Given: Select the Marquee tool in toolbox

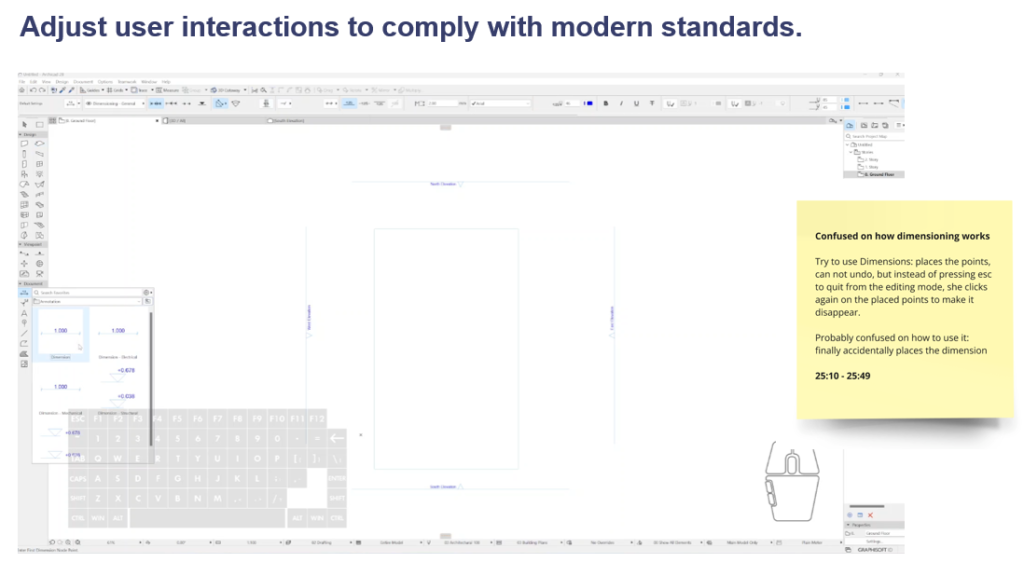Looking at the screenshot, I should (40, 124).
